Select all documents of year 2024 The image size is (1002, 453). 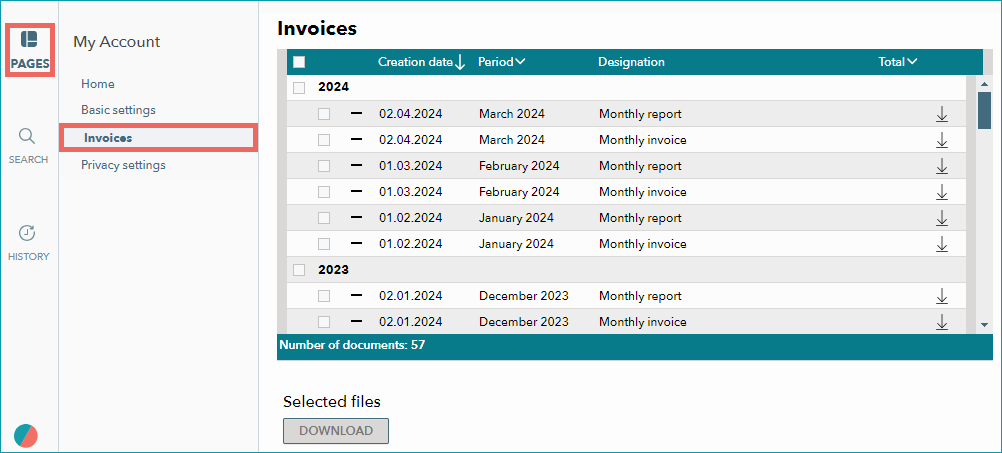(299, 88)
